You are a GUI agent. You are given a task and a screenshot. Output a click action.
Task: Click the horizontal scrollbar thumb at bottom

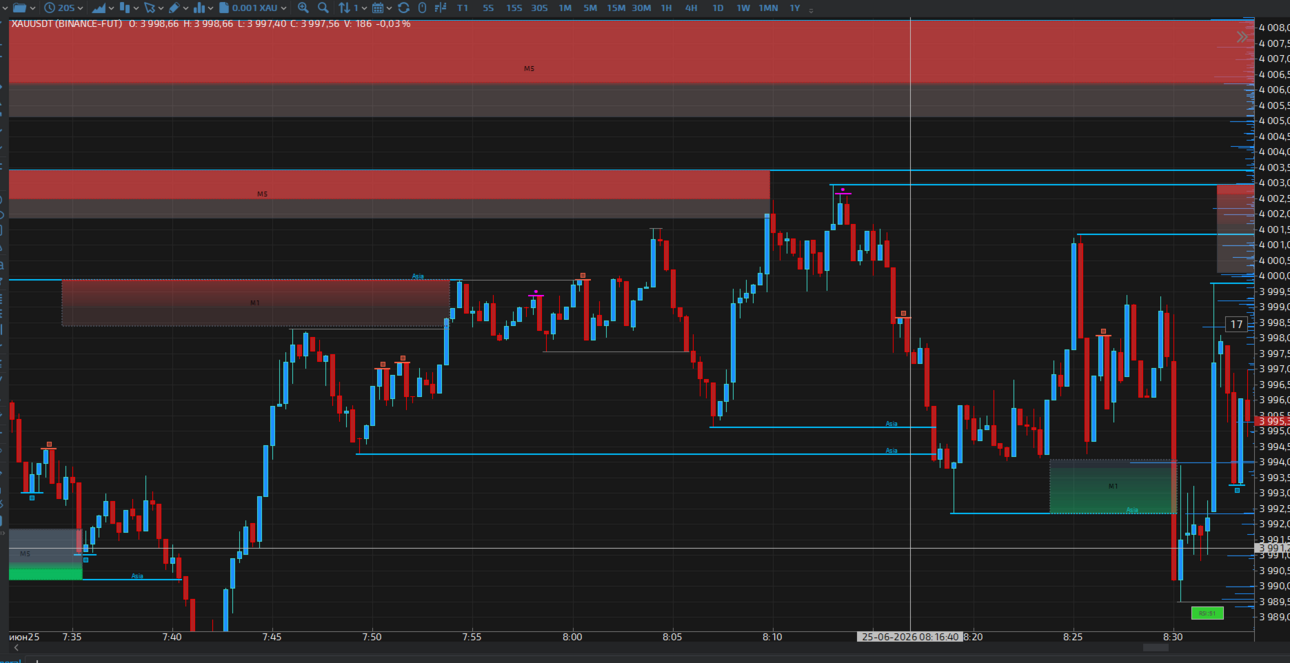pyautogui.click(x=1155, y=648)
